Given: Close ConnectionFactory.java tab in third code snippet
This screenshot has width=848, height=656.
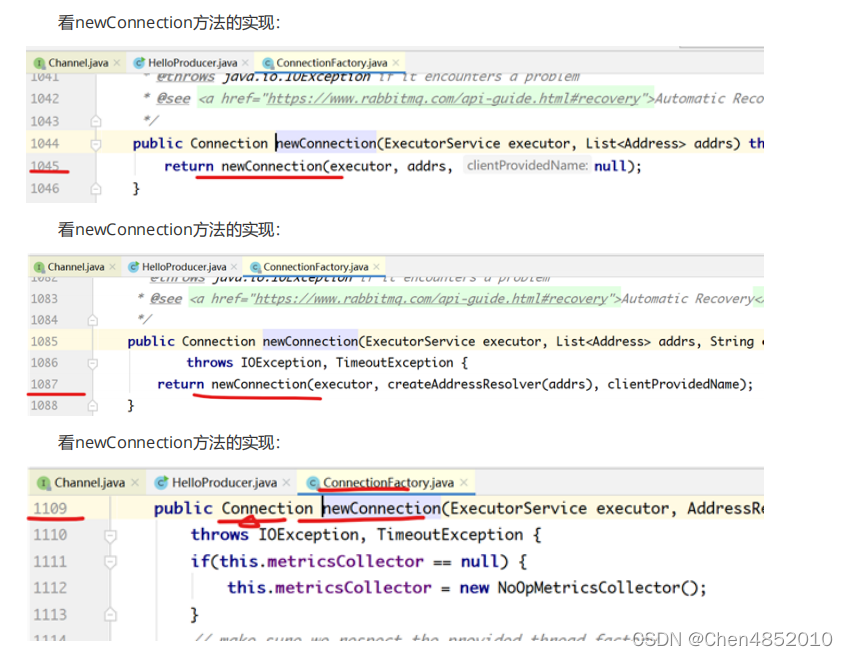Looking at the screenshot, I should pos(463,482).
